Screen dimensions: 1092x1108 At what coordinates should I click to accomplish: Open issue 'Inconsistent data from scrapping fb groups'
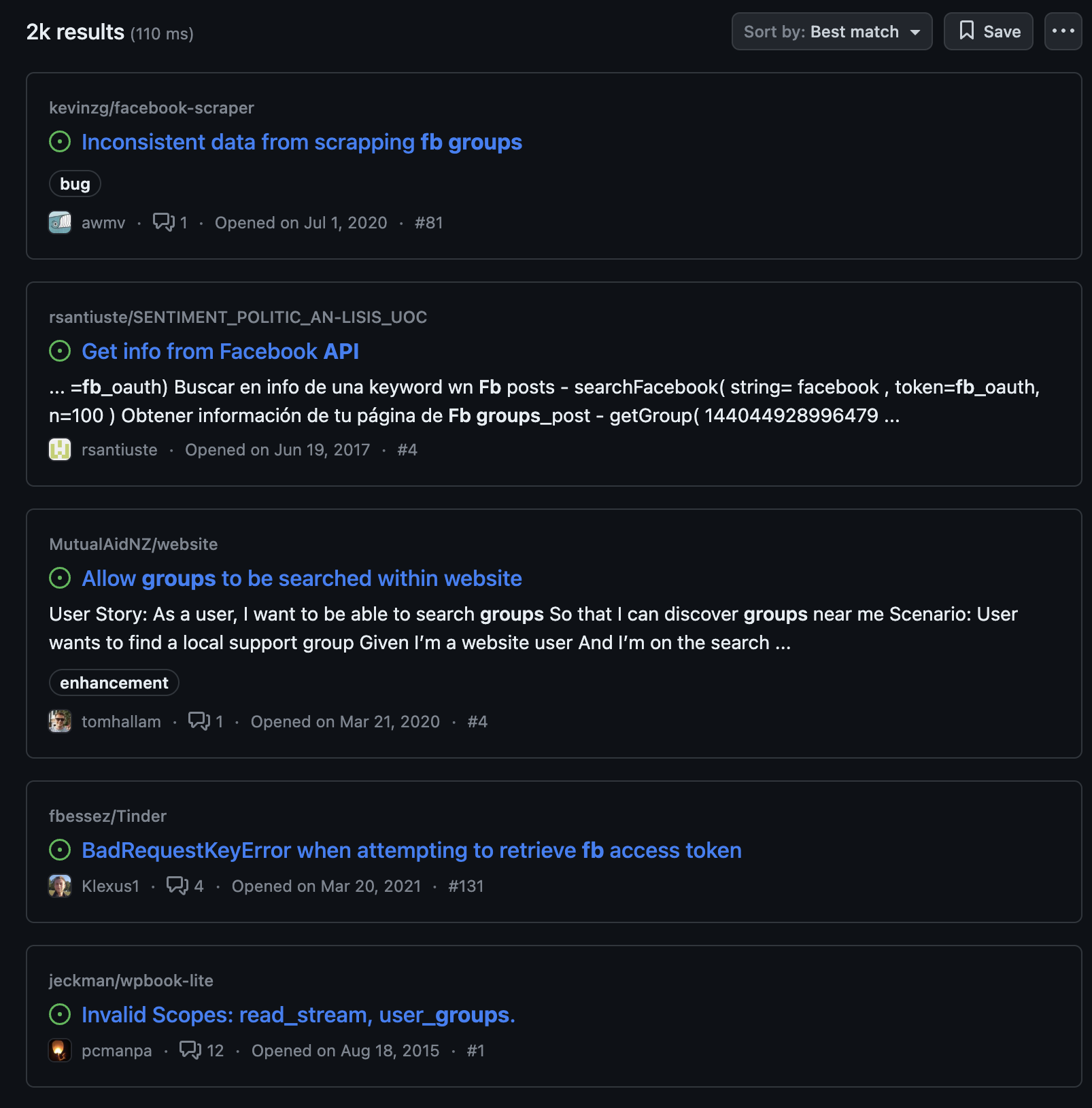pyautogui.click(x=301, y=142)
